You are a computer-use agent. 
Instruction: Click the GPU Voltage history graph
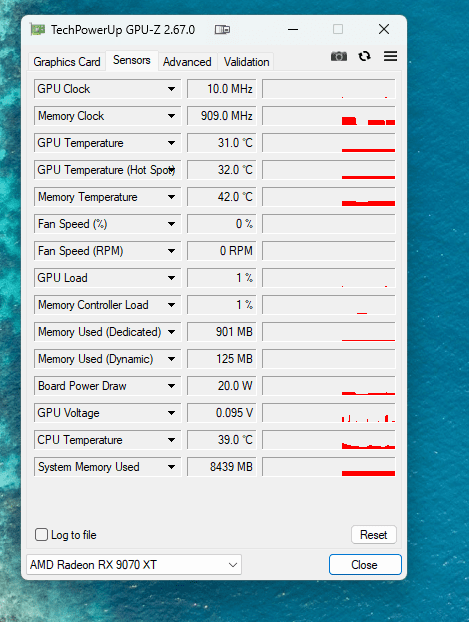[329, 413]
